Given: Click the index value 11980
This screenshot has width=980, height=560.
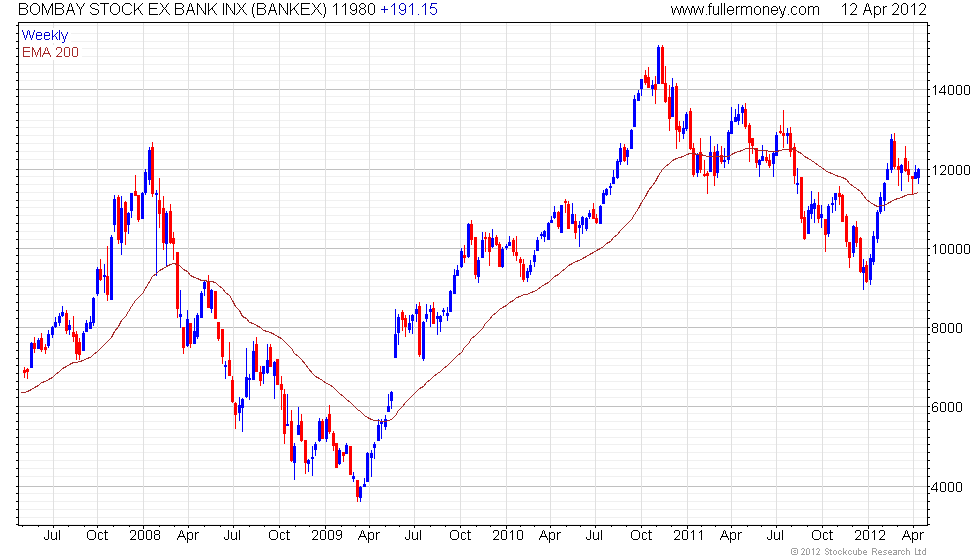Looking at the screenshot, I should pos(353,9).
